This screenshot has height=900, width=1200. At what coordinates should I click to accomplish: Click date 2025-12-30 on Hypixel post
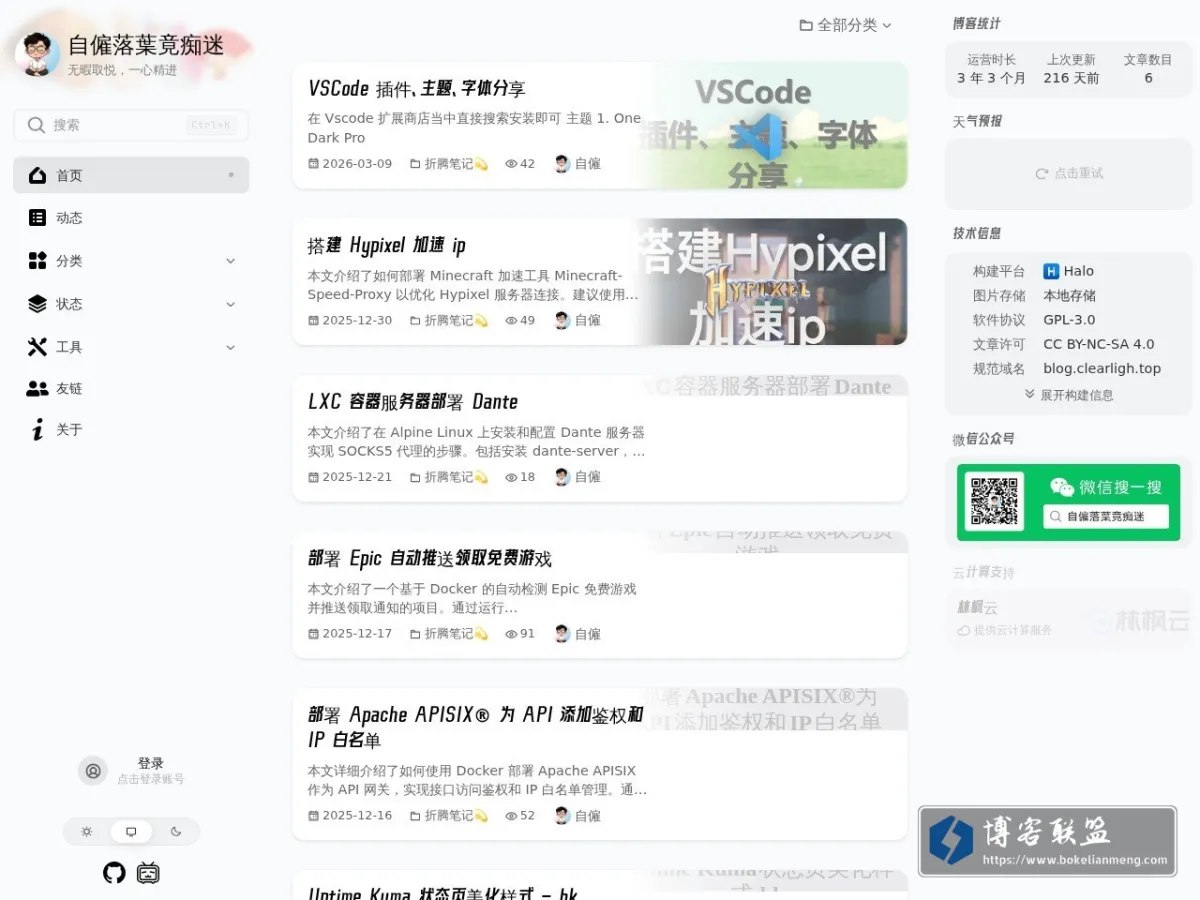tap(350, 321)
